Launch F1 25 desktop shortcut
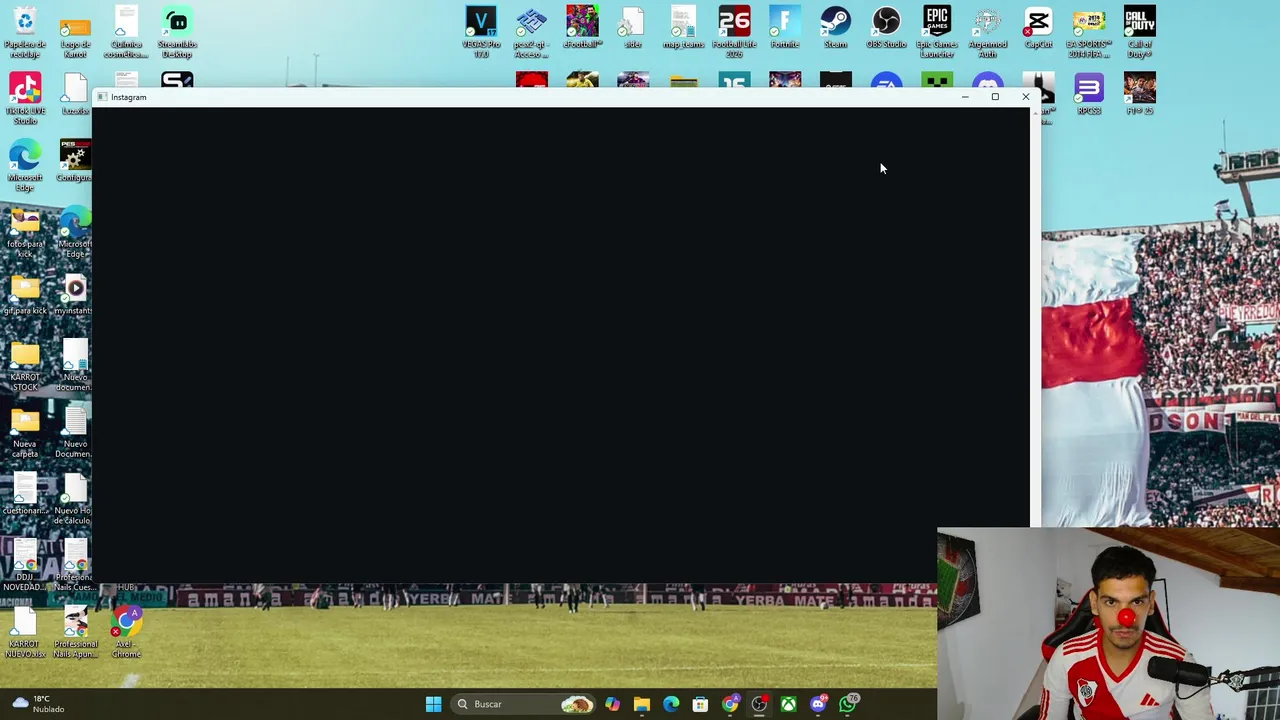This screenshot has height=720, width=1280. tap(1140, 93)
